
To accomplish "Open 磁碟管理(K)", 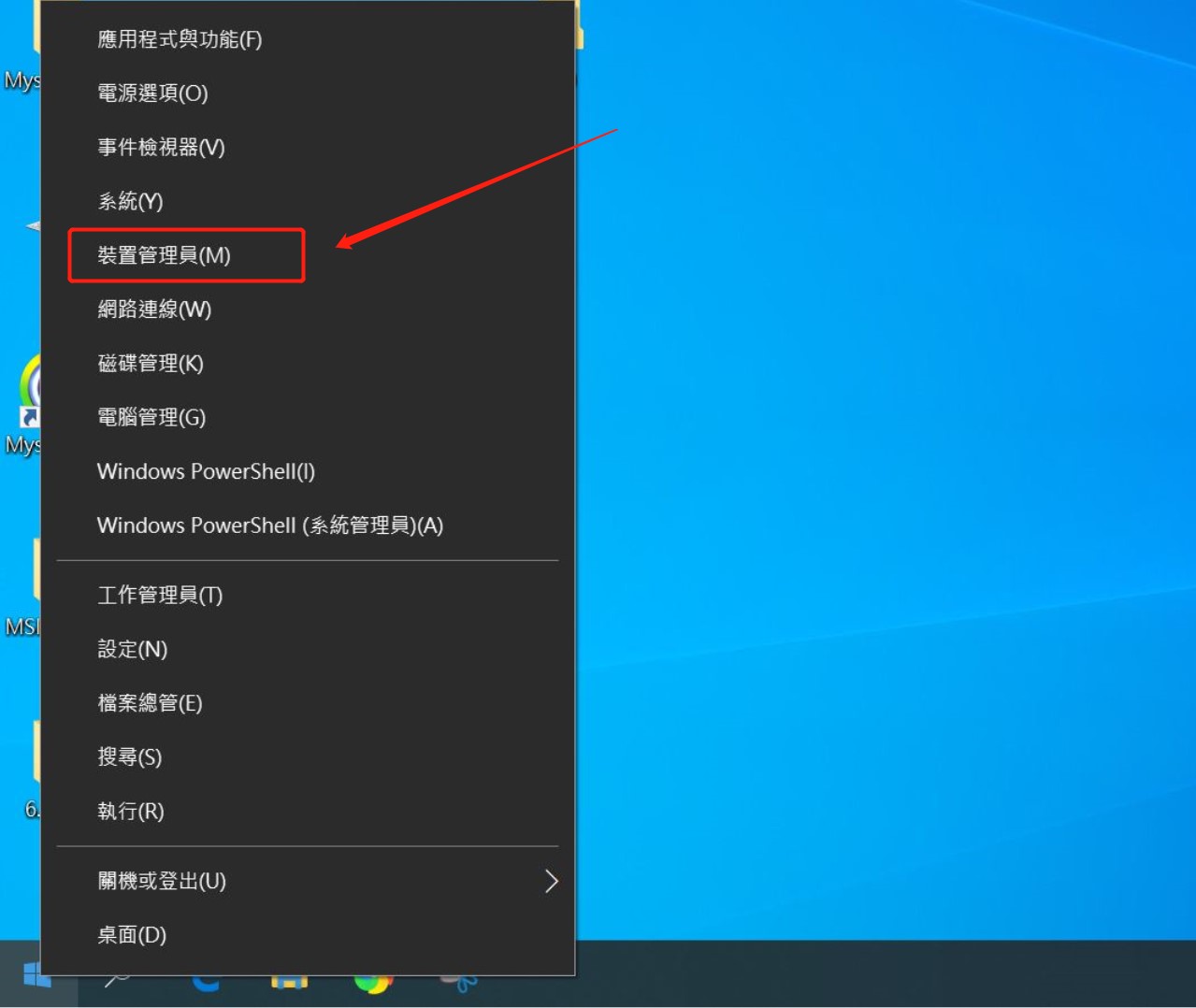I will pyautogui.click(x=151, y=364).
